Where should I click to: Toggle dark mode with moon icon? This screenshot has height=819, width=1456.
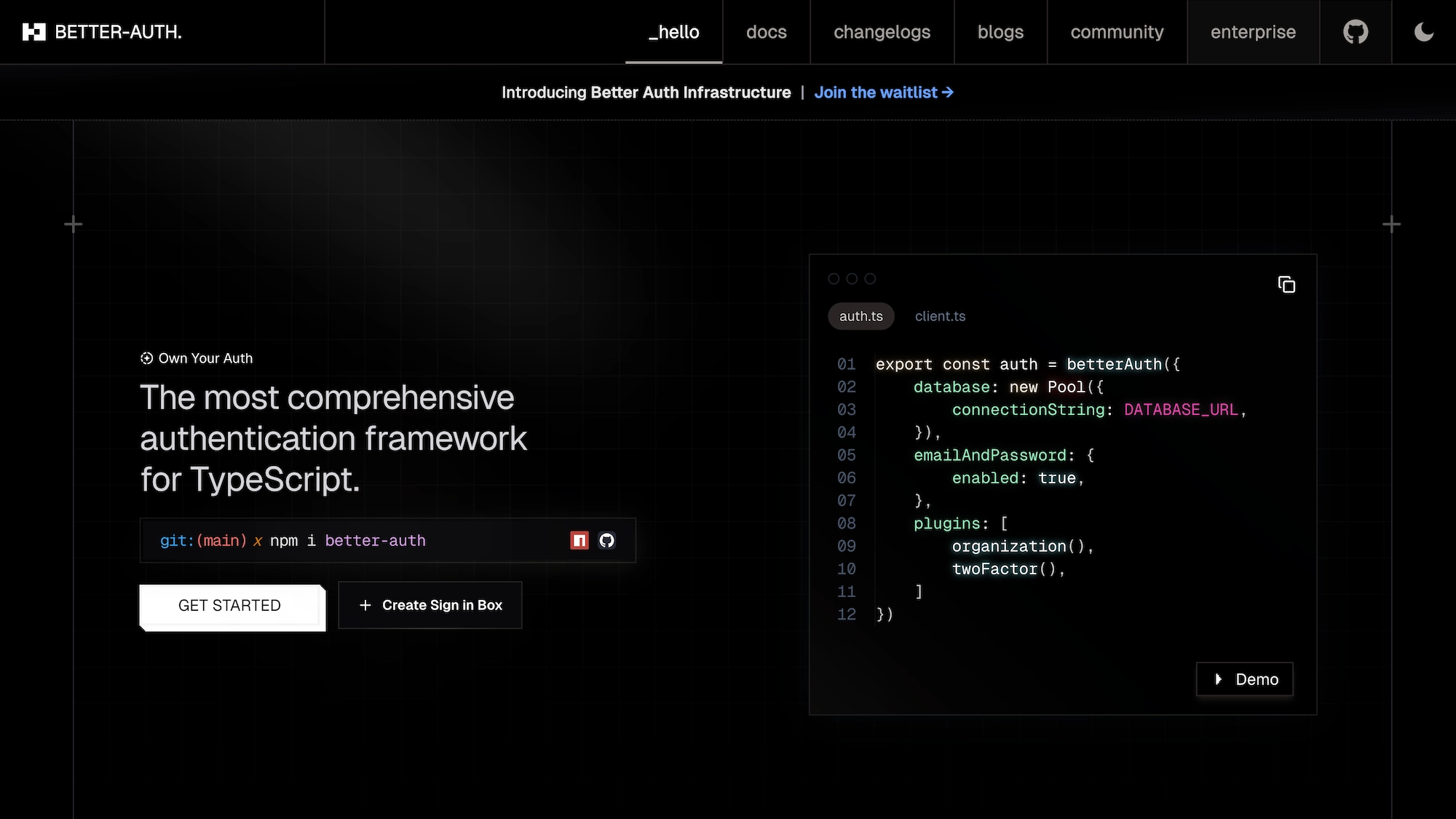coord(1423,32)
